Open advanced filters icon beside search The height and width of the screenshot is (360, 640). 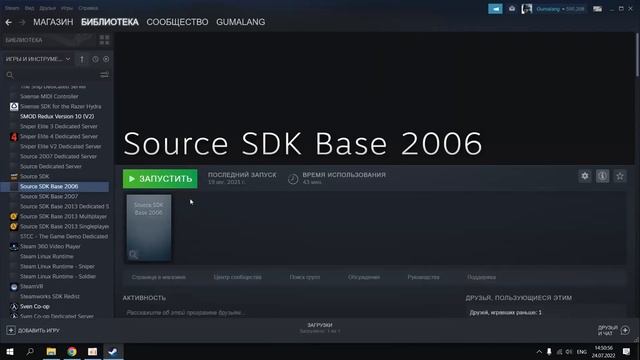pyautogui.click(x=104, y=75)
